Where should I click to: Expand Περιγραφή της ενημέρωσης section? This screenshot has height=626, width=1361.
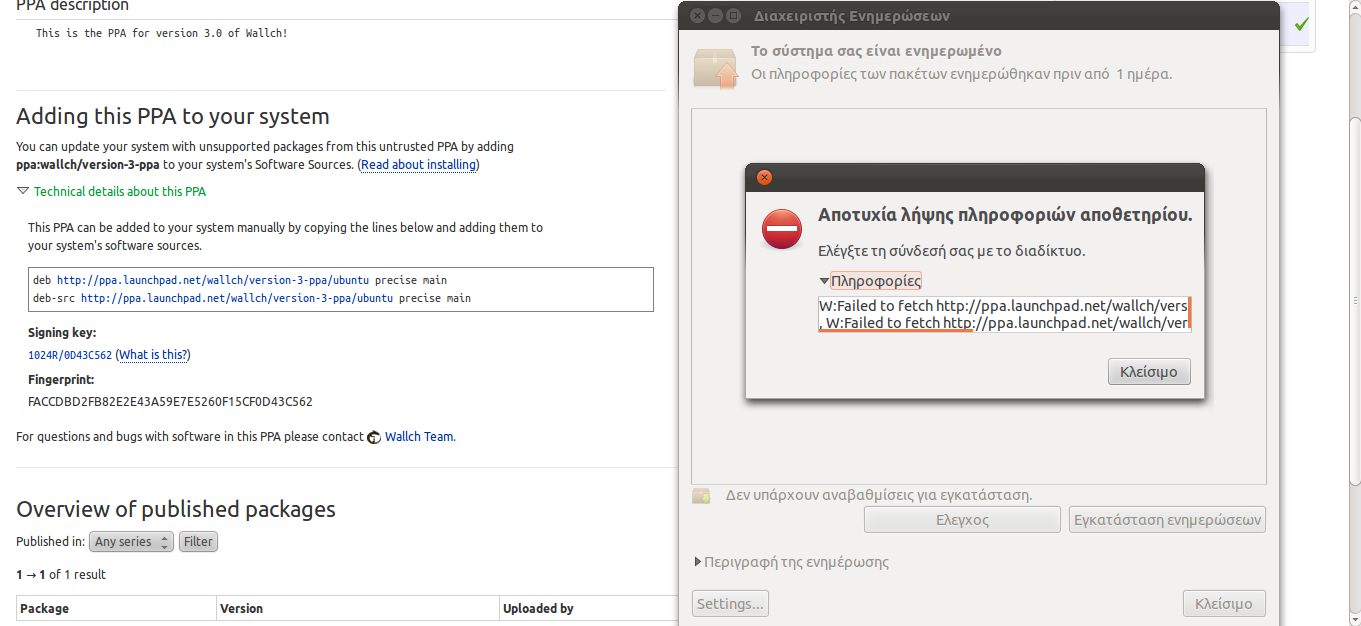pos(791,562)
